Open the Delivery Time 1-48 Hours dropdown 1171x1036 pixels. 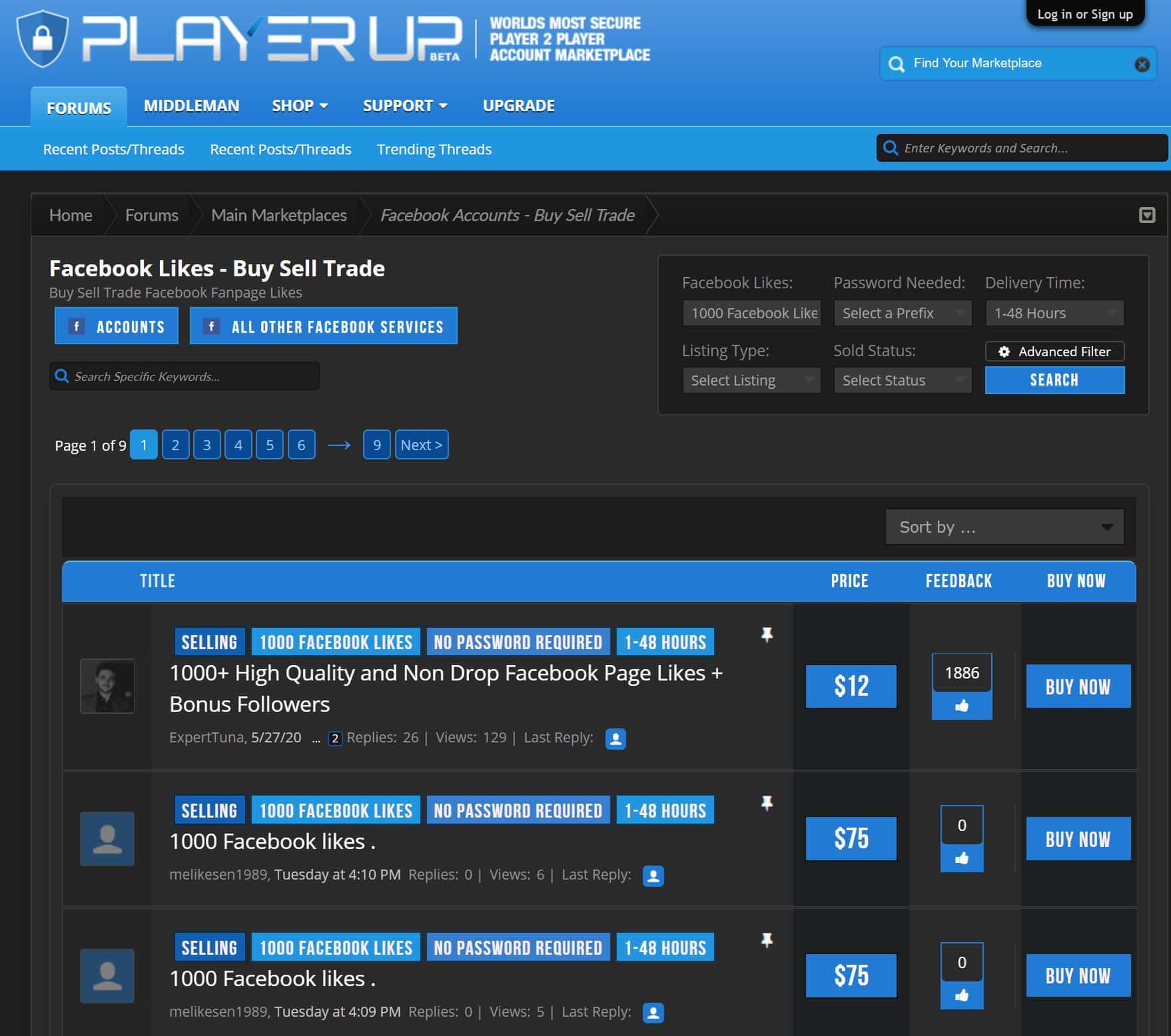click(1054, 313)
